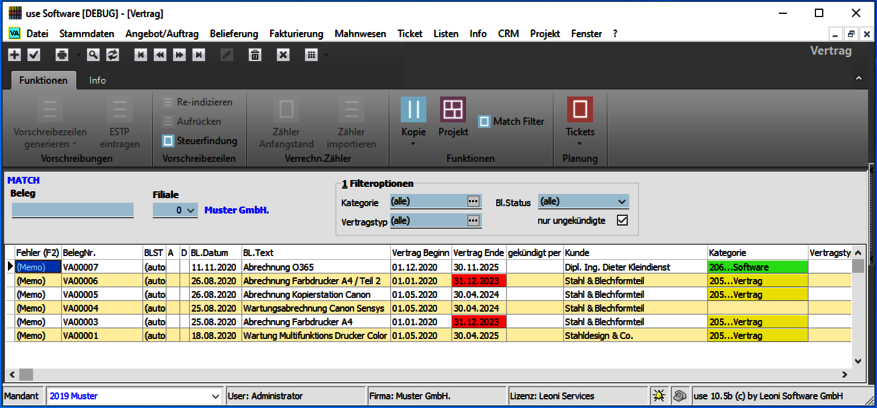
Task: Open the Bl.Status dropdown
Action: click(622, 201)
